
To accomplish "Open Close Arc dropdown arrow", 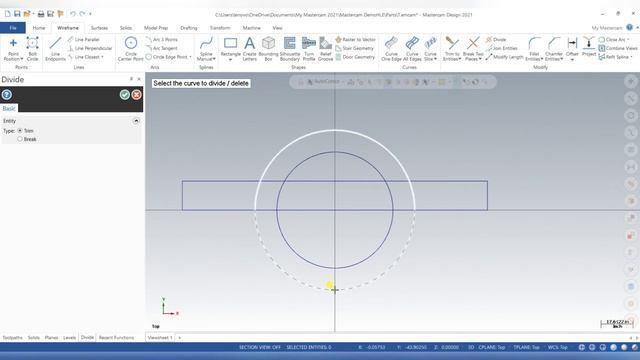I will (x=628, y=40).
